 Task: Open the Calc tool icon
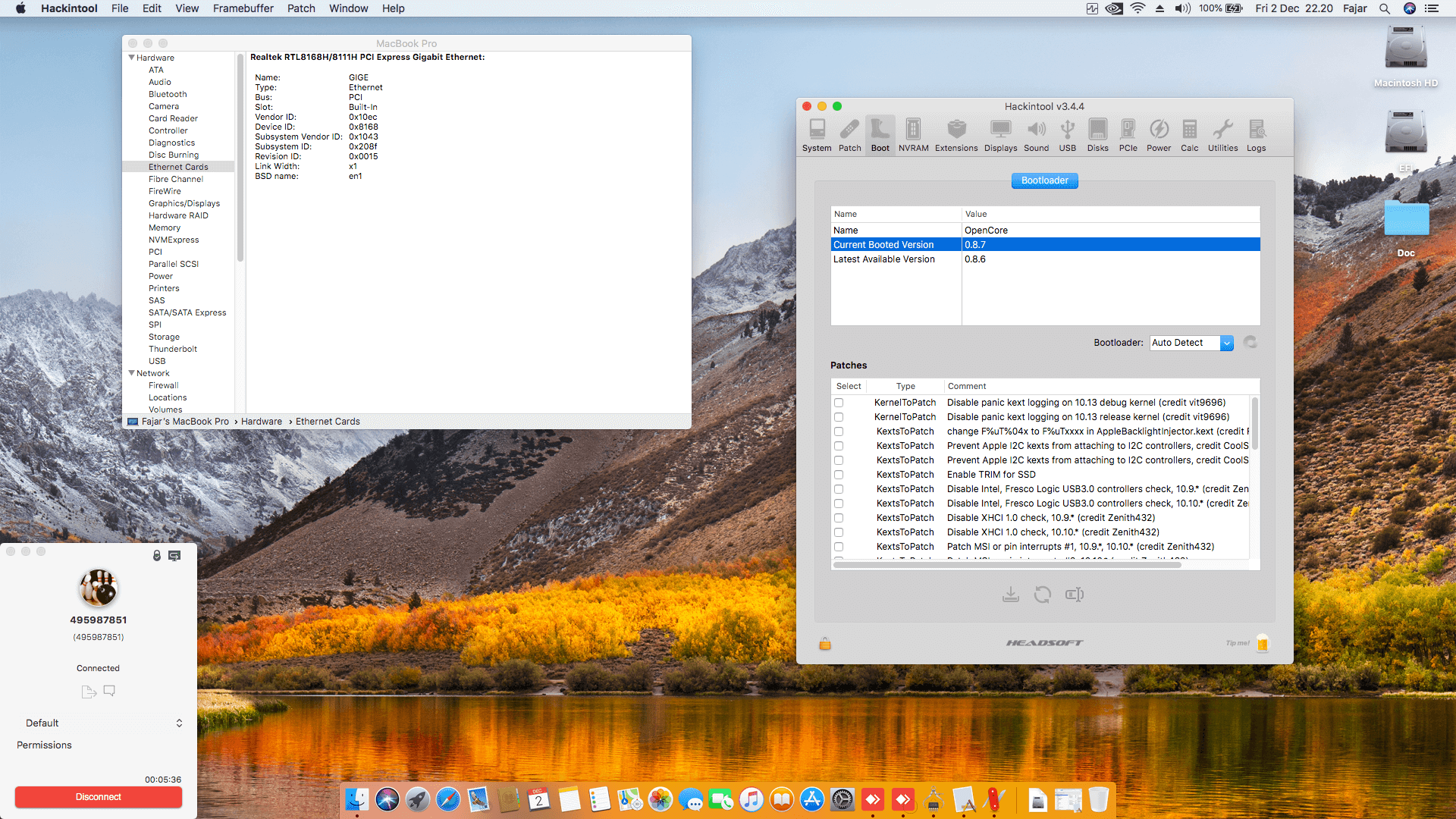(x=1189, y=135)
